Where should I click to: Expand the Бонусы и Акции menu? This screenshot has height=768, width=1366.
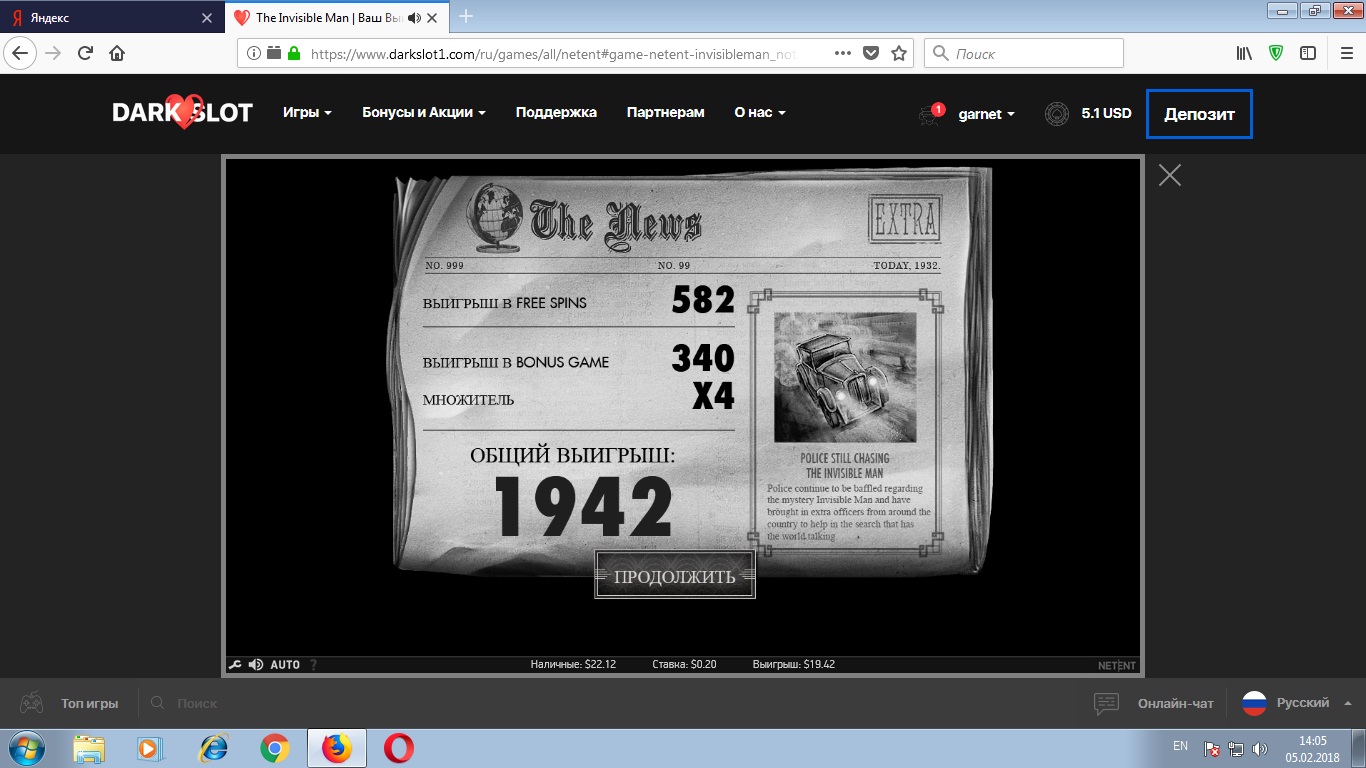point(424,113)
